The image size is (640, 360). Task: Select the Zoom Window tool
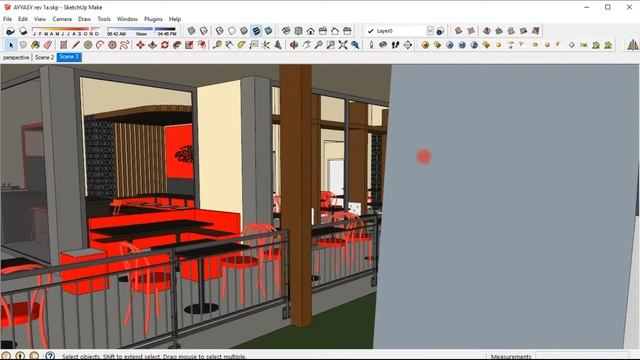point(331,45)
